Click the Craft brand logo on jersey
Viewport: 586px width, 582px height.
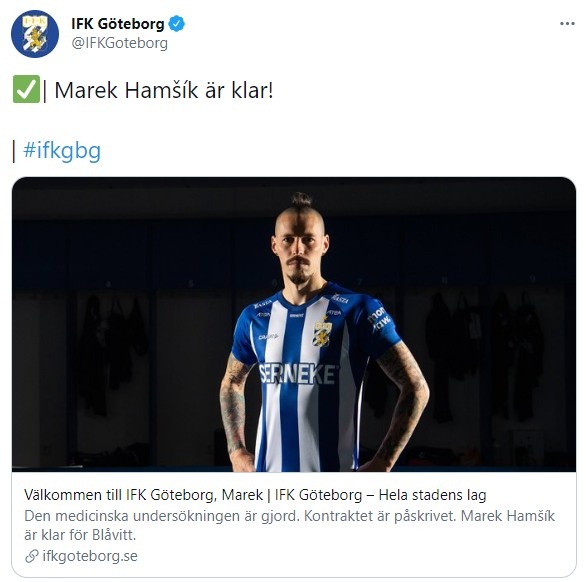[x=268, y=336]
